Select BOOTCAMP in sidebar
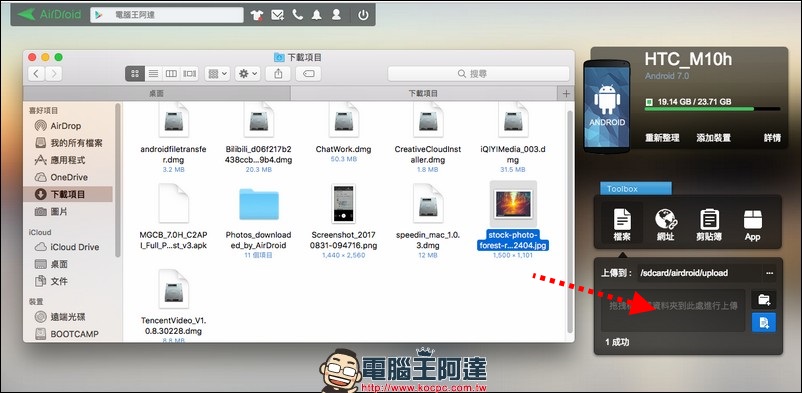Image resolution: width=802 pixels, height=393 pixels. coord(74,334)
